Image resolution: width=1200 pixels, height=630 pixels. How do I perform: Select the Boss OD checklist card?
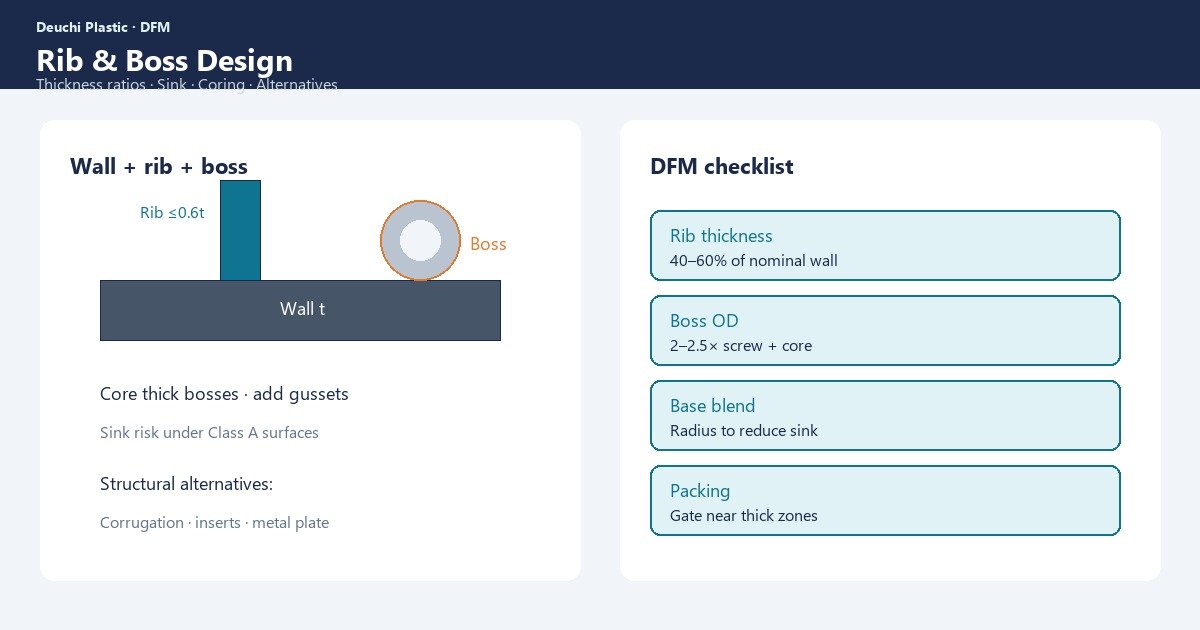point(885,330)
